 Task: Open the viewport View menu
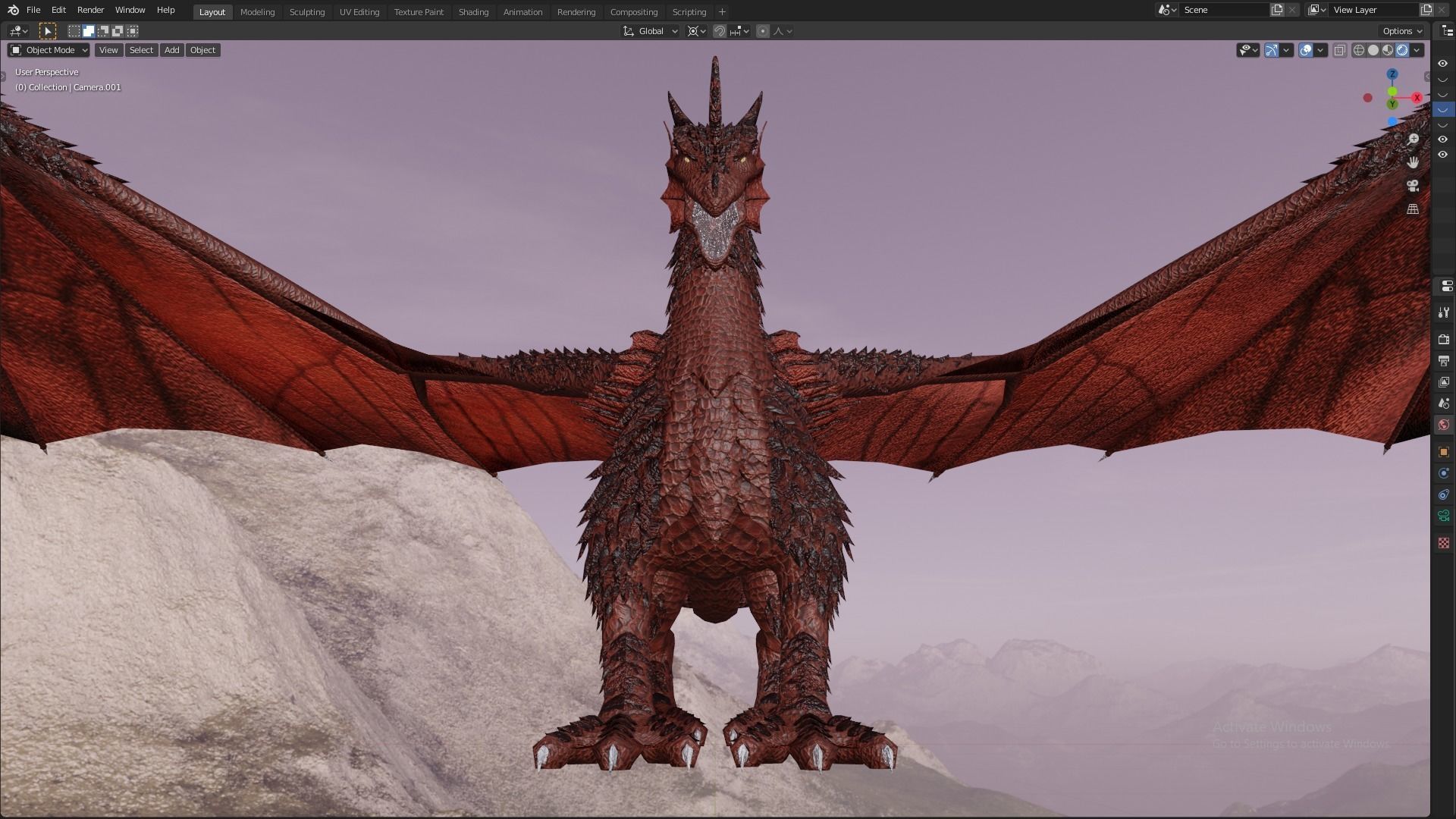(x=108, y=50)
